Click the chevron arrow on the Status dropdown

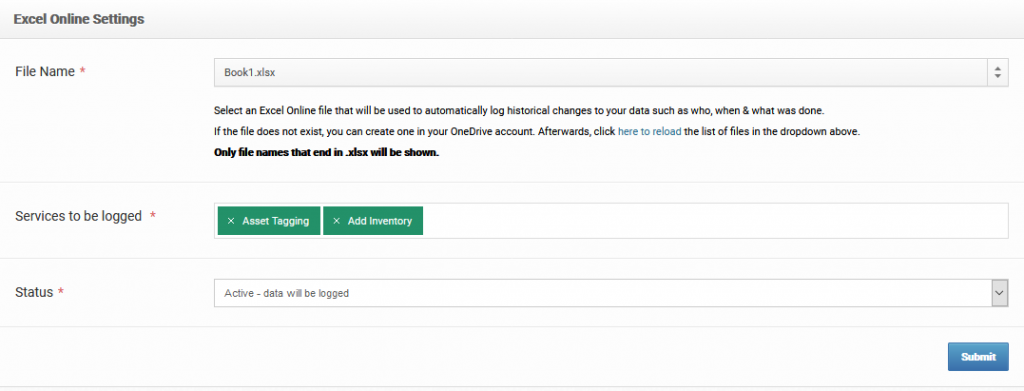pyautogui.click(x=999, y=293)
